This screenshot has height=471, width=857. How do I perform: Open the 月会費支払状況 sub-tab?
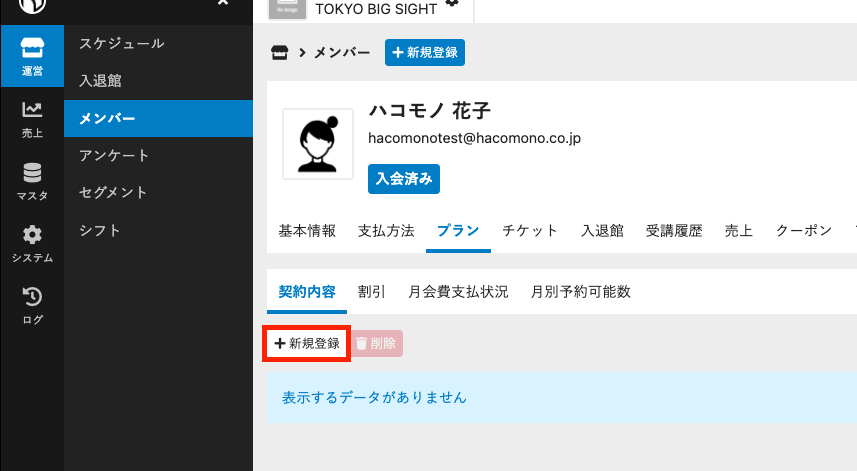point(458,292)
